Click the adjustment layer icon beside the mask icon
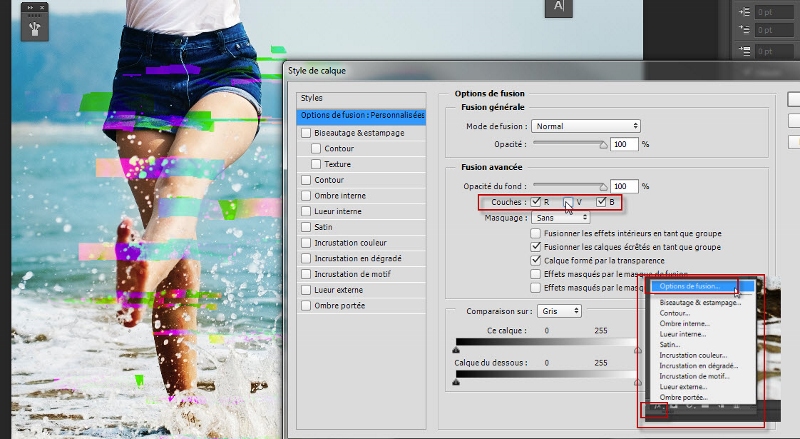The width and height of the screenshot is (800, 439). pyautogui.click(x=690, y=408)
